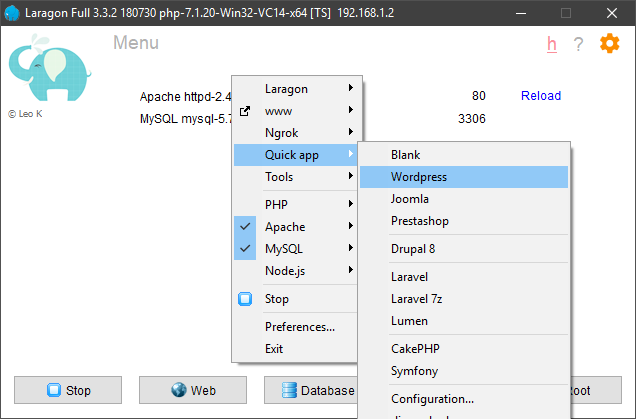Click Apache port value 80
The width and height of the screenshot is (636, 419).
coord(479,96)
